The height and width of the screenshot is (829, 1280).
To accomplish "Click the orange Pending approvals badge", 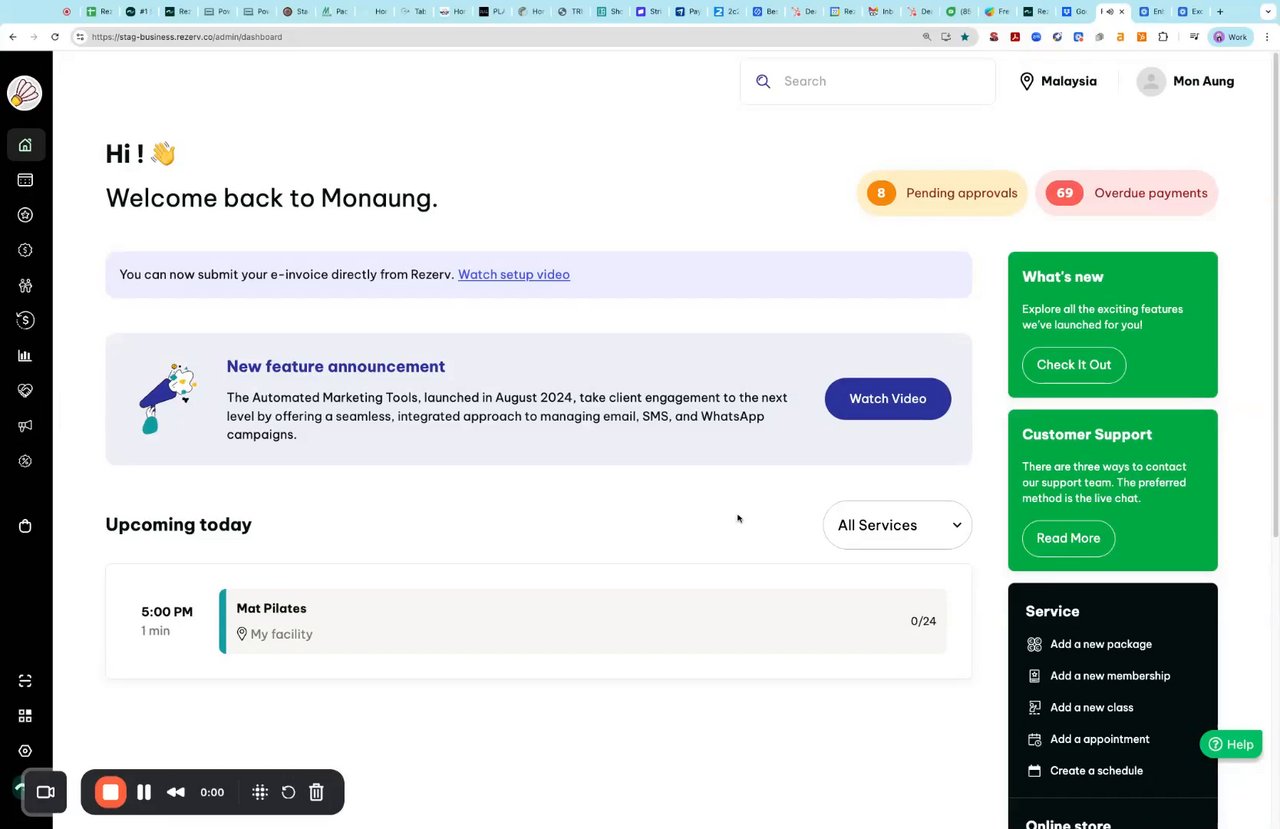I will (942, 193).
